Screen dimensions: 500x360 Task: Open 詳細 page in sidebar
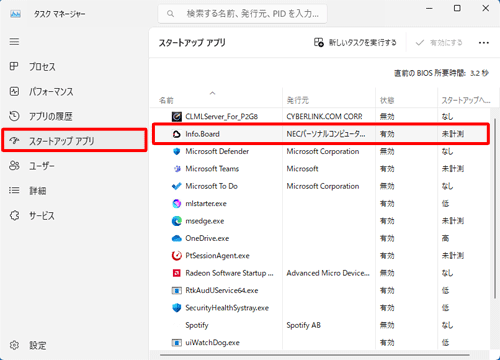[x=74, y=191]
